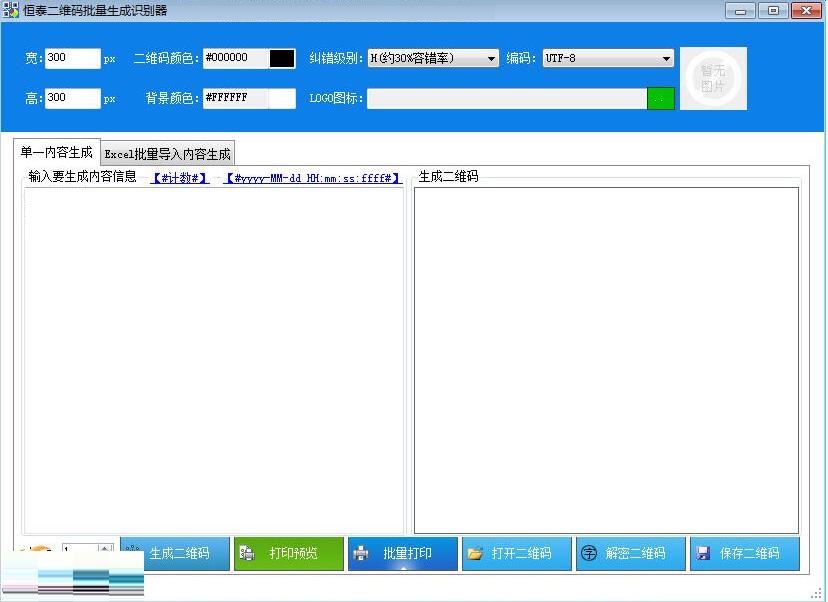Image resolution: width=828 pixels, height=602 pixels.
Task: Insert the 【#计数#】 counter placeholder link
Action: (x=180, y=178)
